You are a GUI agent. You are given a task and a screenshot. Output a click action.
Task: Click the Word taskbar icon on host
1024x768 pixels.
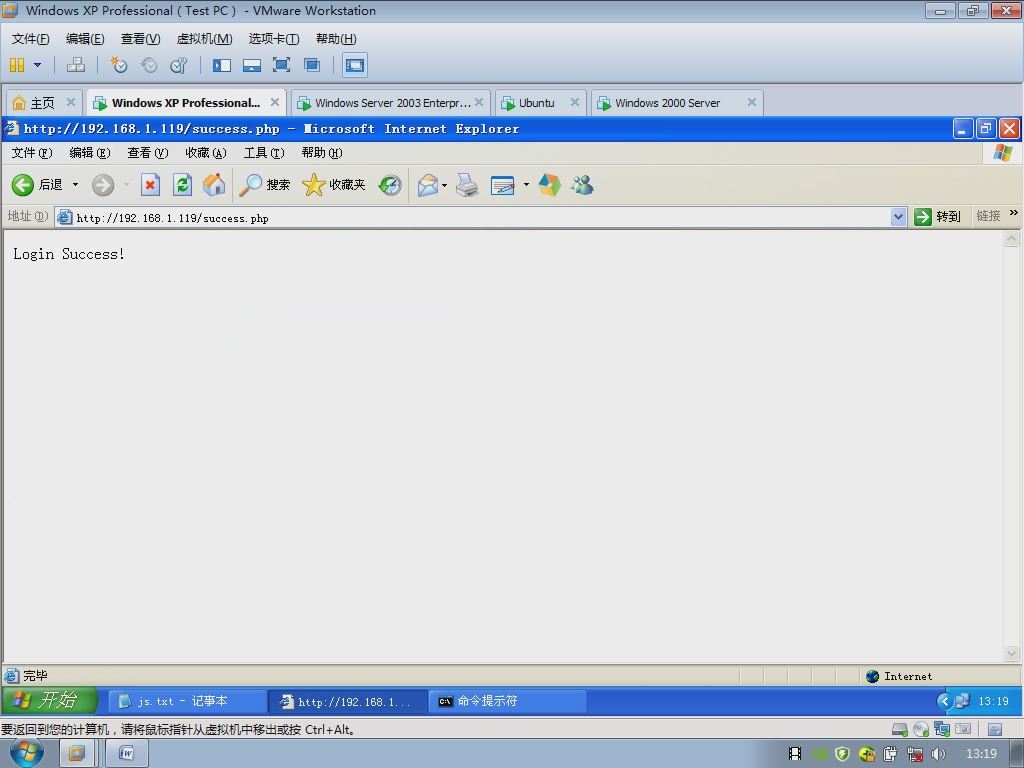point(127,754)
